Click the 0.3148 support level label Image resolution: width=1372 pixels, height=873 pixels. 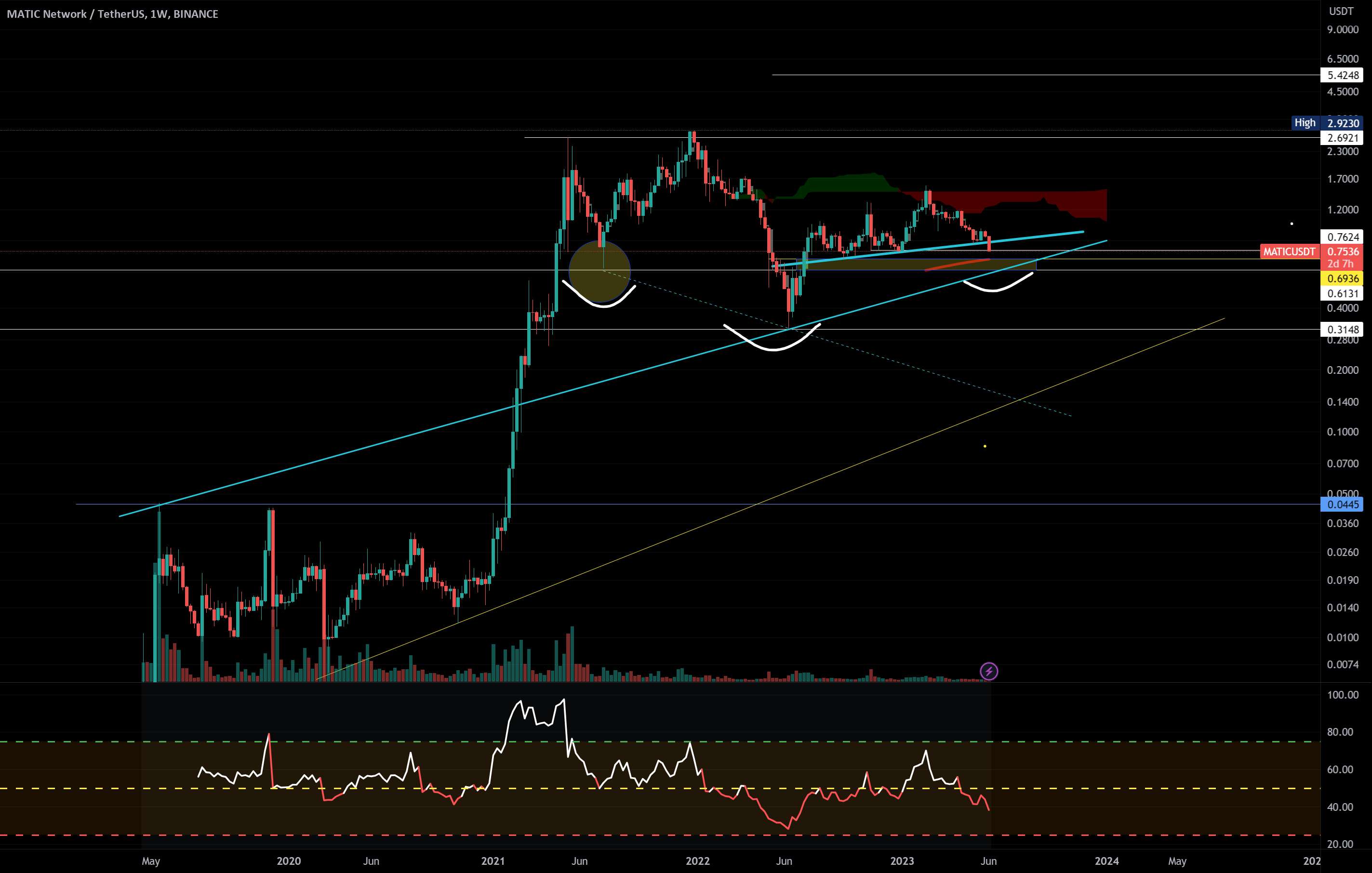pyautogui.click(x=1343, y=330)
